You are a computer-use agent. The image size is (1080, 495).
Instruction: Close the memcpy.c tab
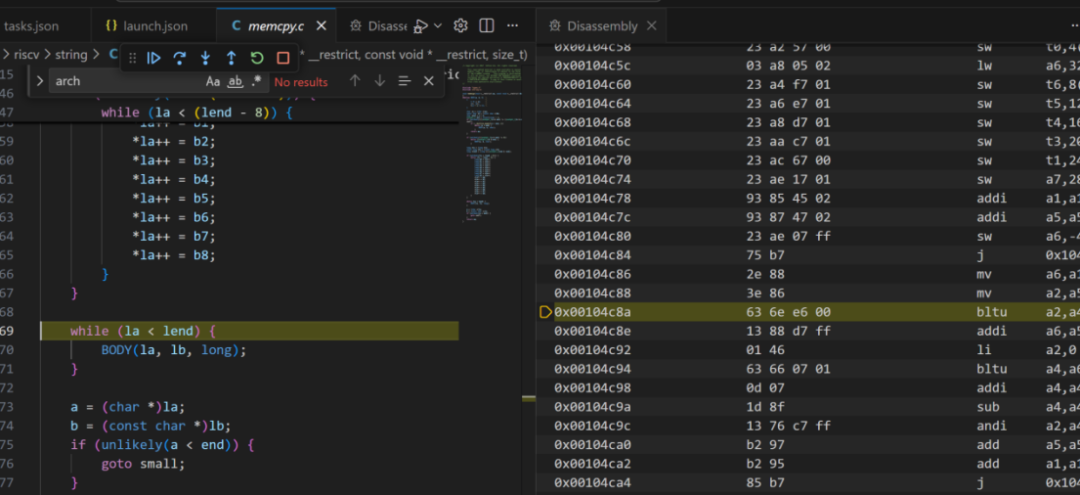point(321,26)
